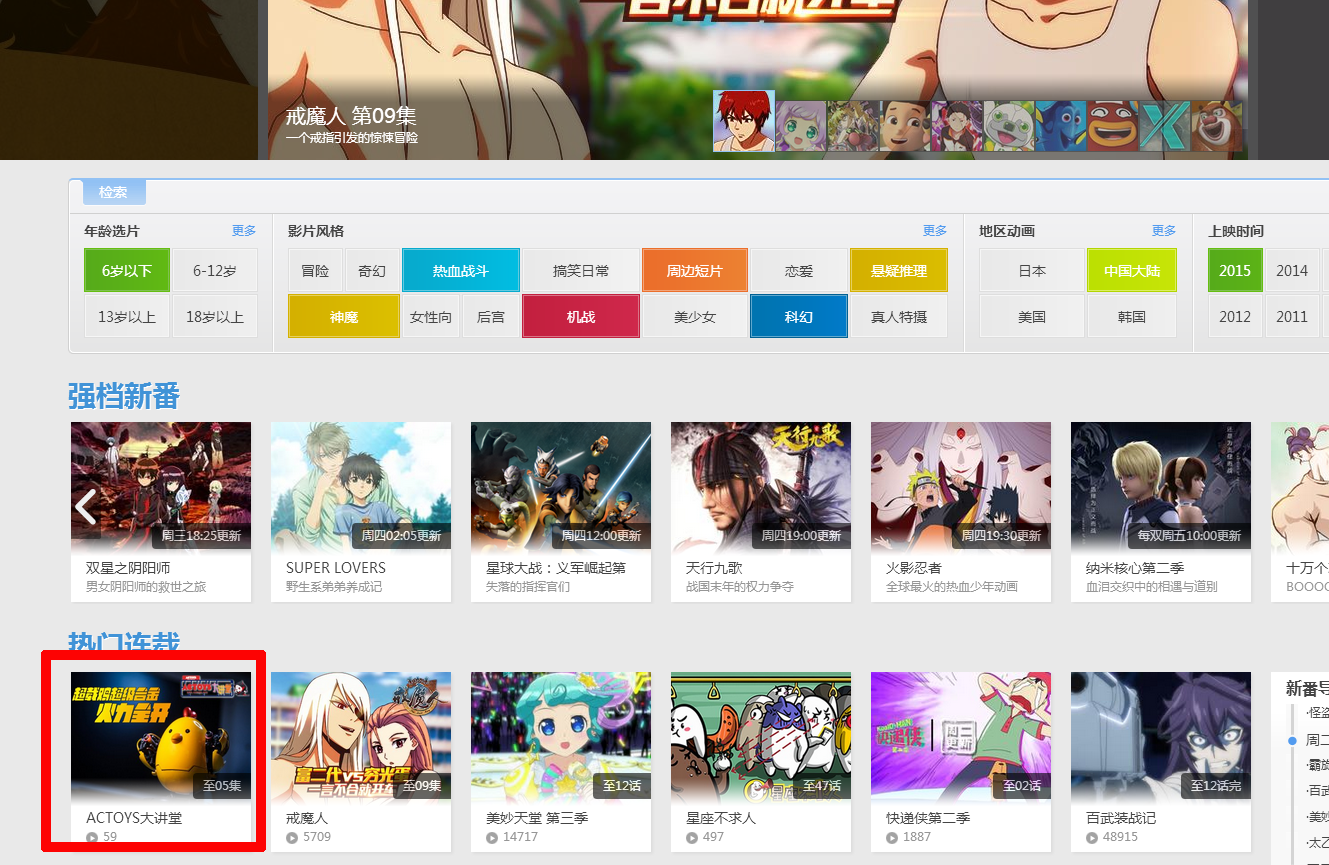The height and width of the screenshot is (865, 1329).
Task: Filter by 冒险 style
Action: (x=315, y=270)
